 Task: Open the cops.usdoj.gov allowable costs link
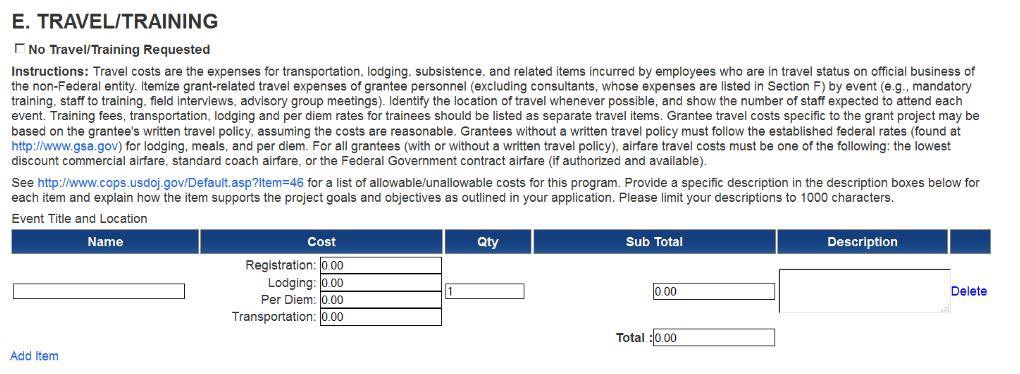(170, 183)
